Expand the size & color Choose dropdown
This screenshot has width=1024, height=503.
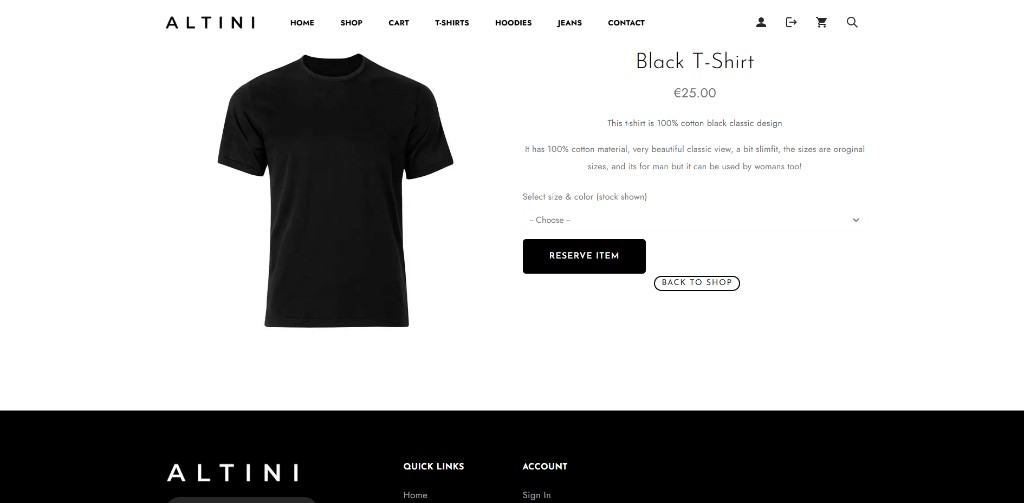[x=694, y=220]
